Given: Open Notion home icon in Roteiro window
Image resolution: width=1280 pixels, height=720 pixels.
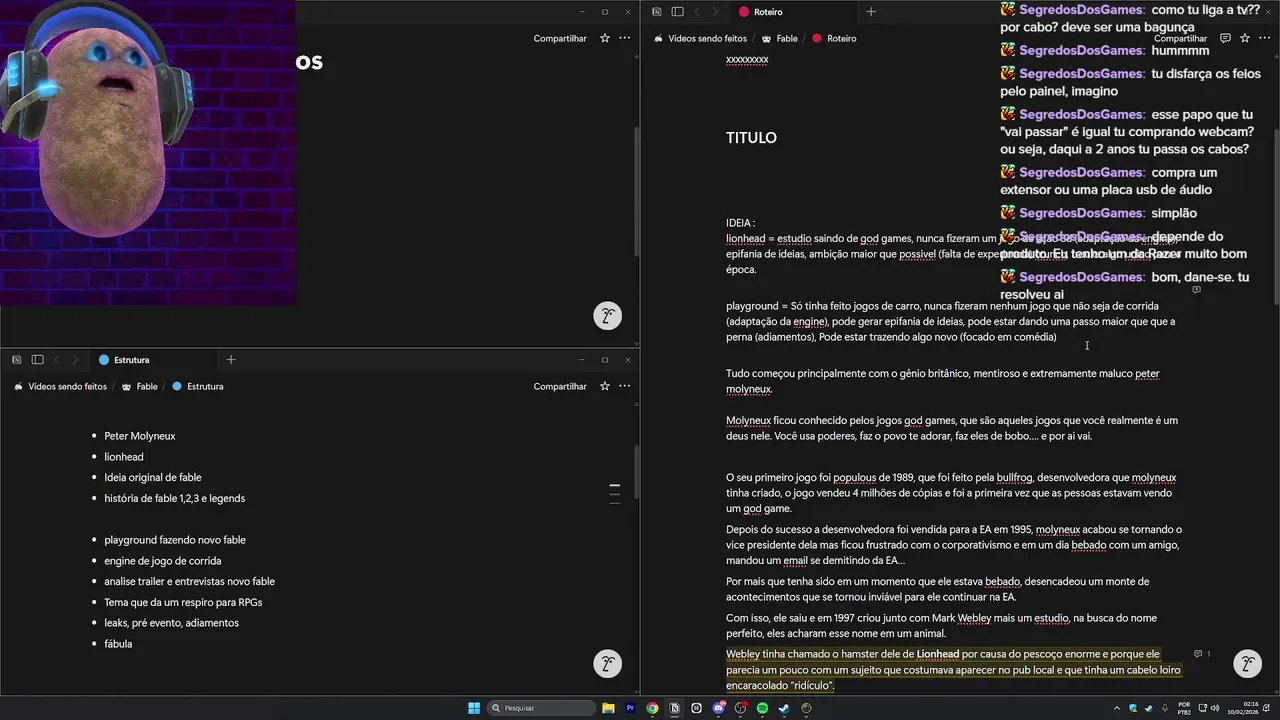Looking at the screenshot, I should (657, 12).
